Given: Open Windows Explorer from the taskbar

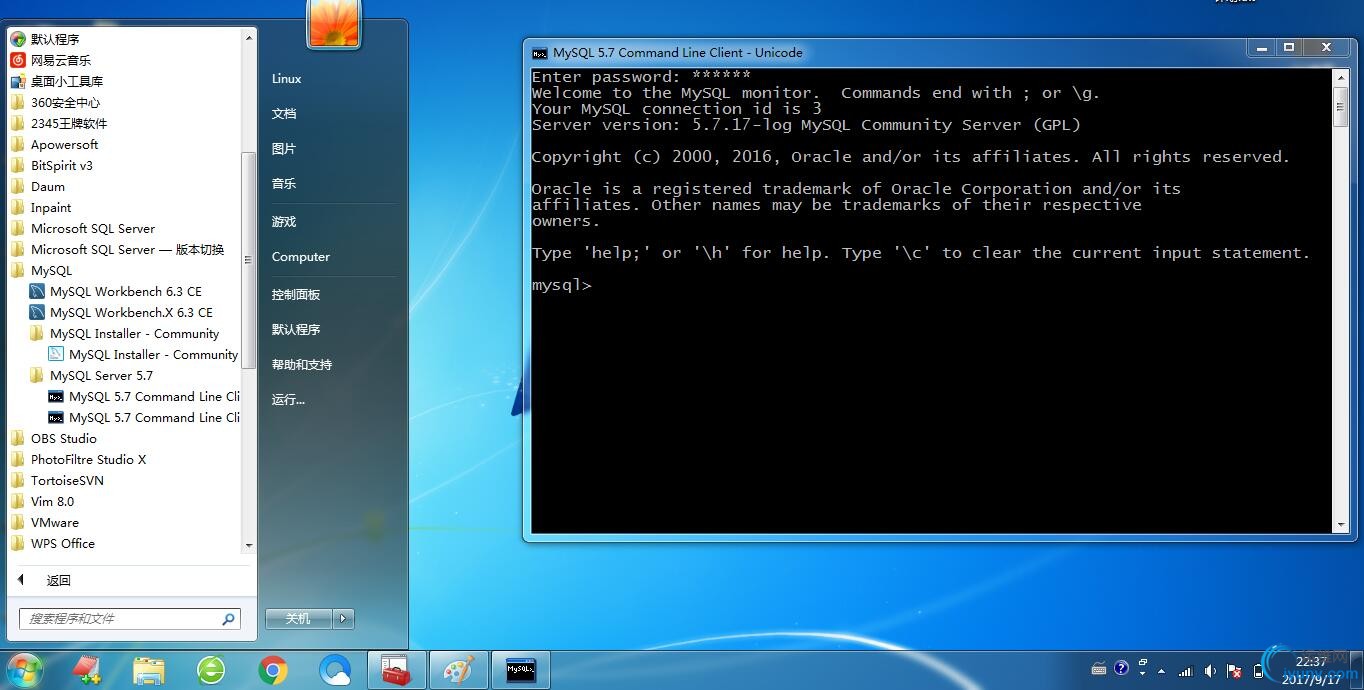Looking at the screenshot, I should click(149, 670).
